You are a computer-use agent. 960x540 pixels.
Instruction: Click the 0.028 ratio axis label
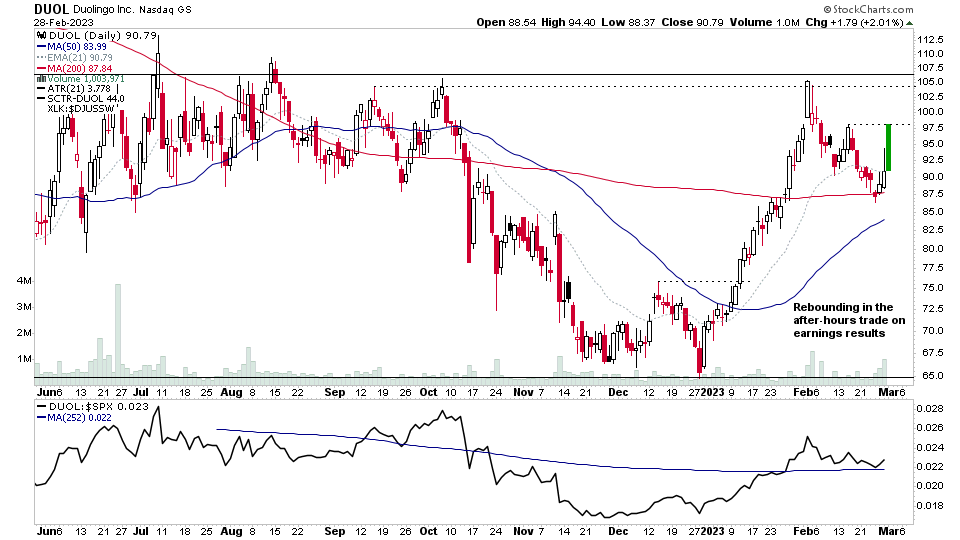(x=930, y=408)
